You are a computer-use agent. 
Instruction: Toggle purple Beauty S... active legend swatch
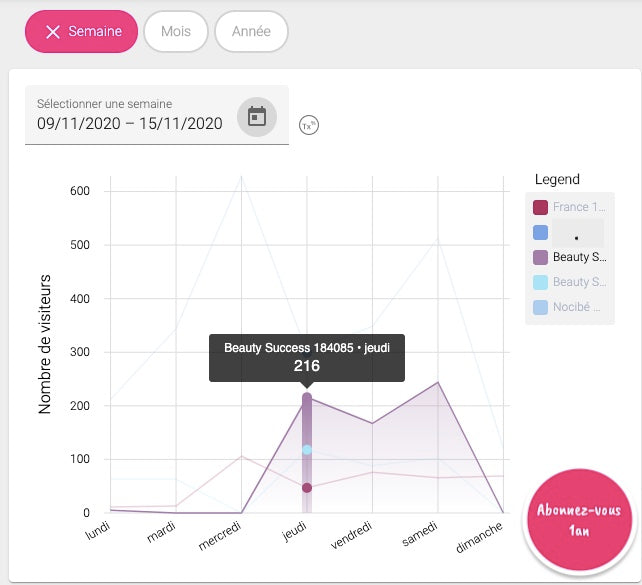coord(540,257)
